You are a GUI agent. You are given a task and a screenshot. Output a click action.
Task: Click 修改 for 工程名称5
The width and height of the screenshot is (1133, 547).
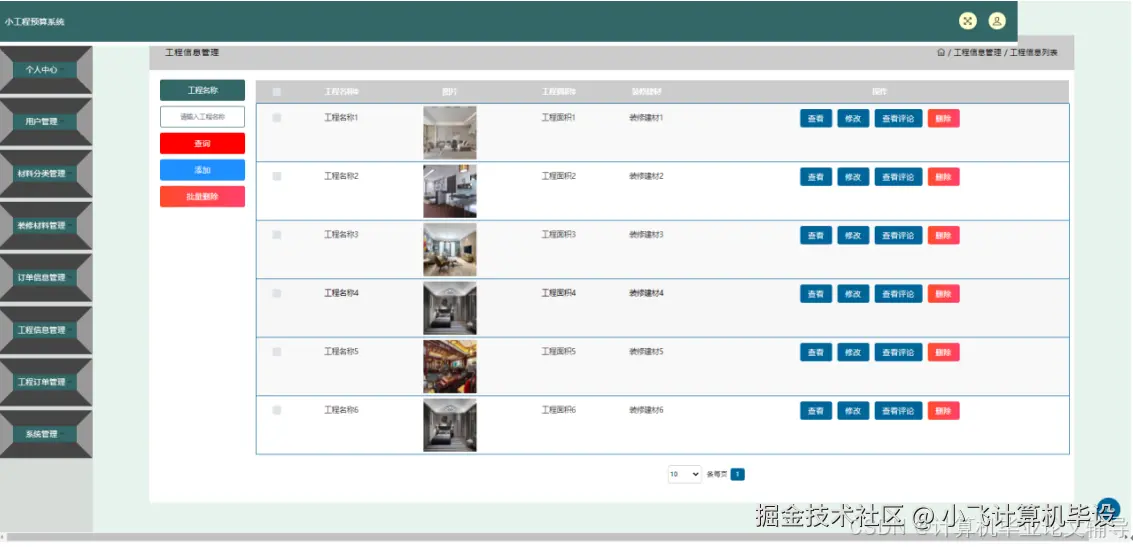853,353
